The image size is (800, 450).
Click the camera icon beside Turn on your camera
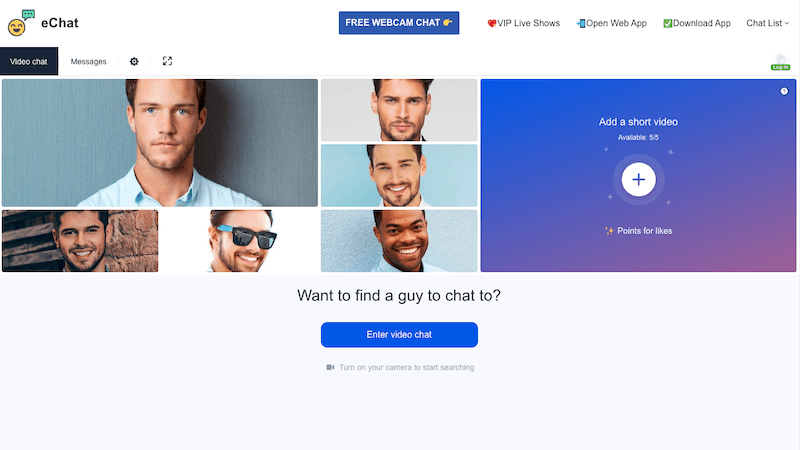click(330, 367)
